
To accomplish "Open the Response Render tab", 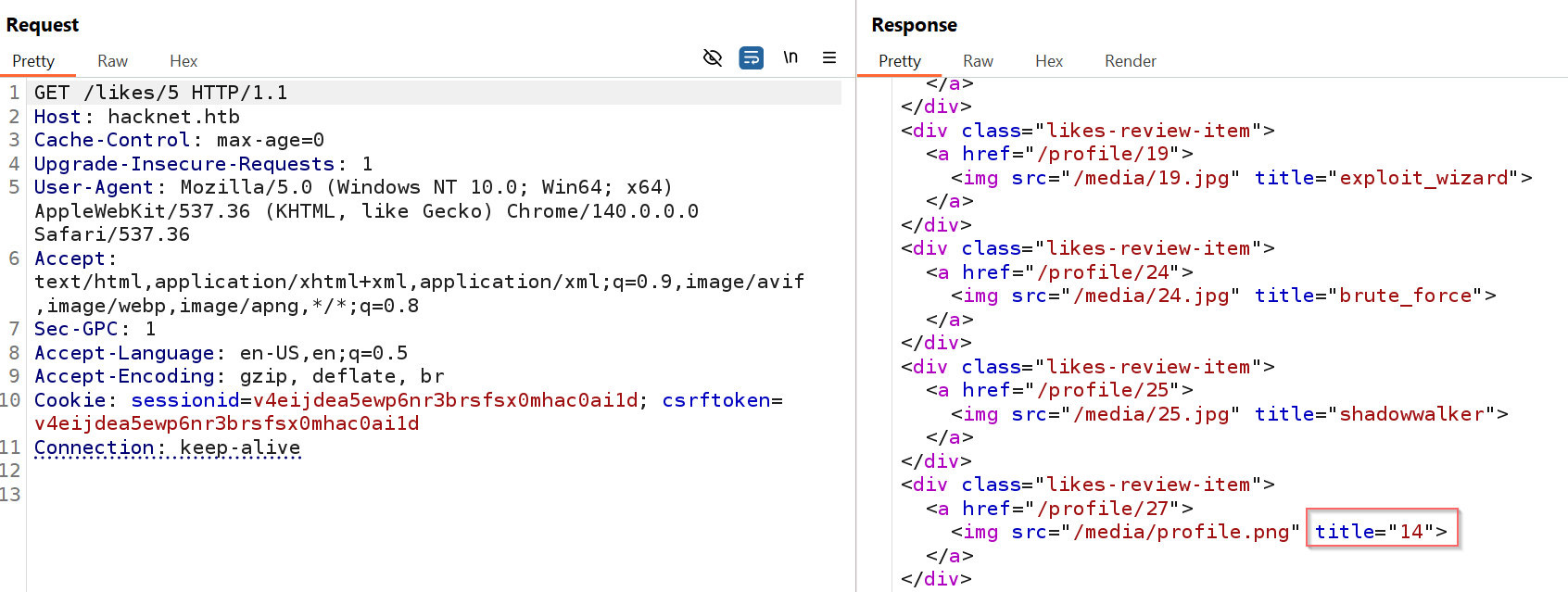I will (1130, 61).
